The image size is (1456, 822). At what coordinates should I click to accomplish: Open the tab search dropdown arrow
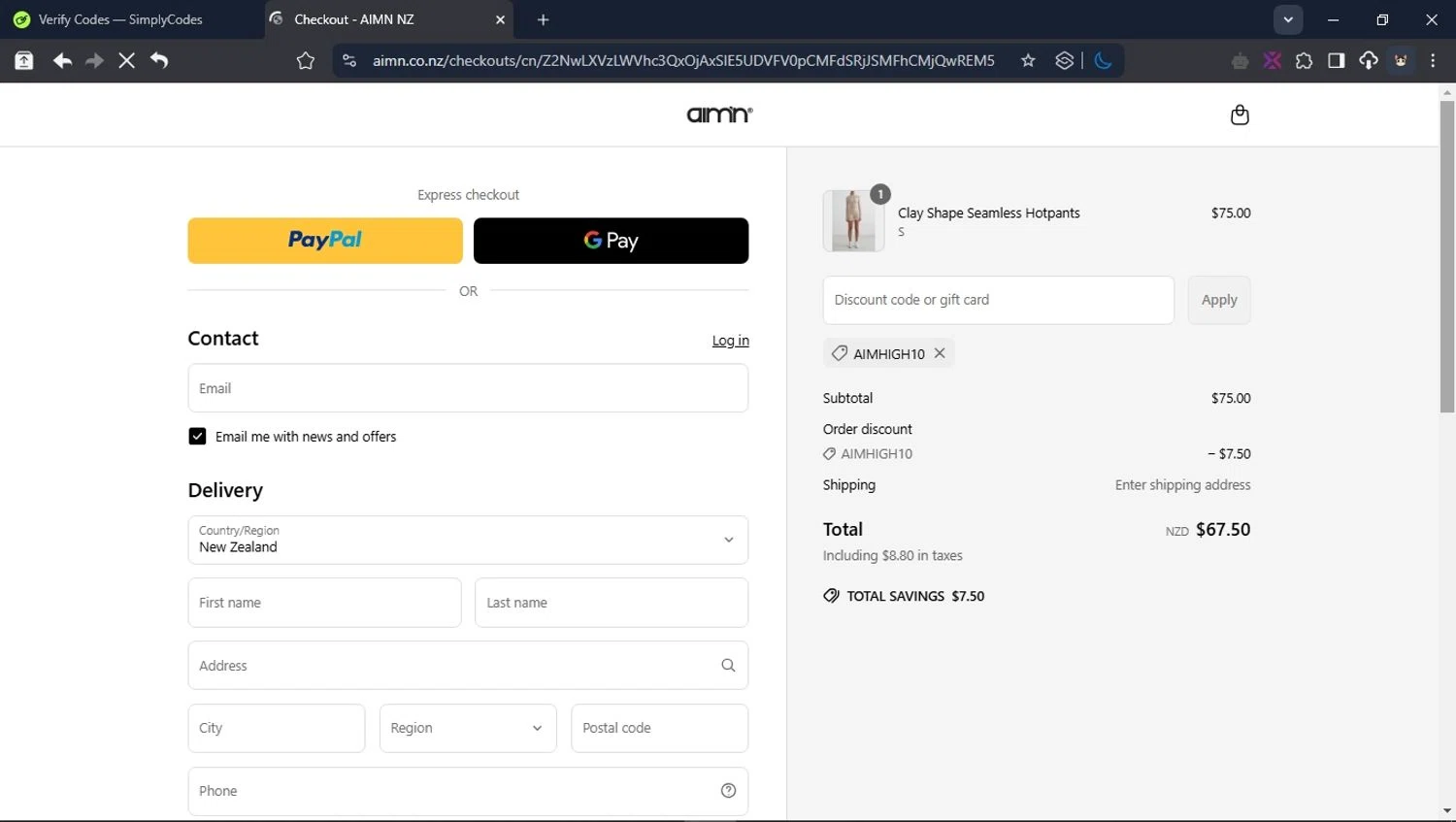(x=1288, y=19)
